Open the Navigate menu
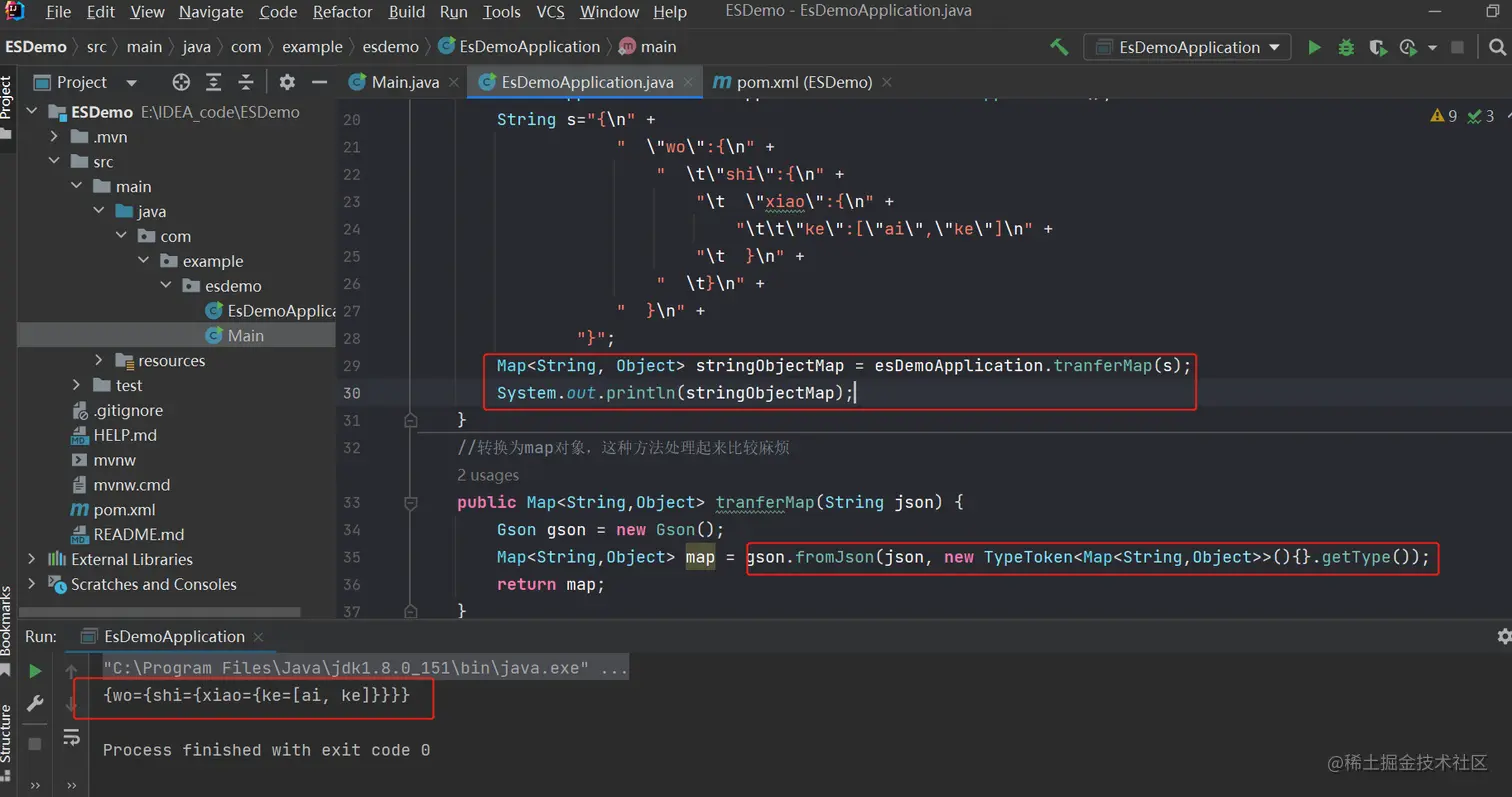 tap(211, 12)
